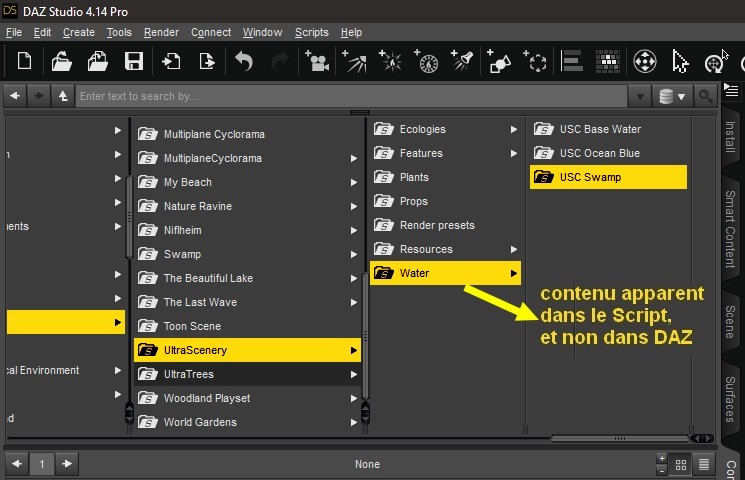Click the search text field
Screen dimensions: 745x480
pyautogui.click(x=352, y=96)
